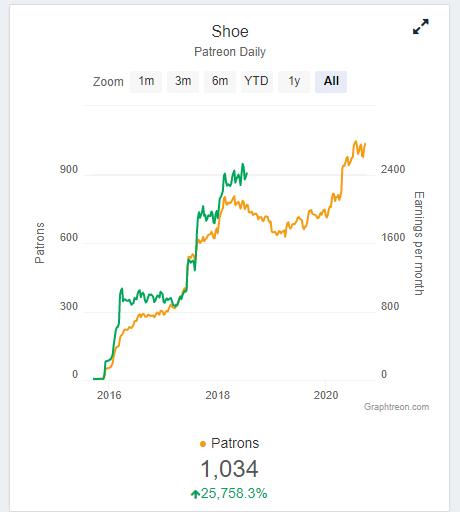Click the orange Patrons legend dot
This screenshot has width=460, height=512.
pos(203,444)
